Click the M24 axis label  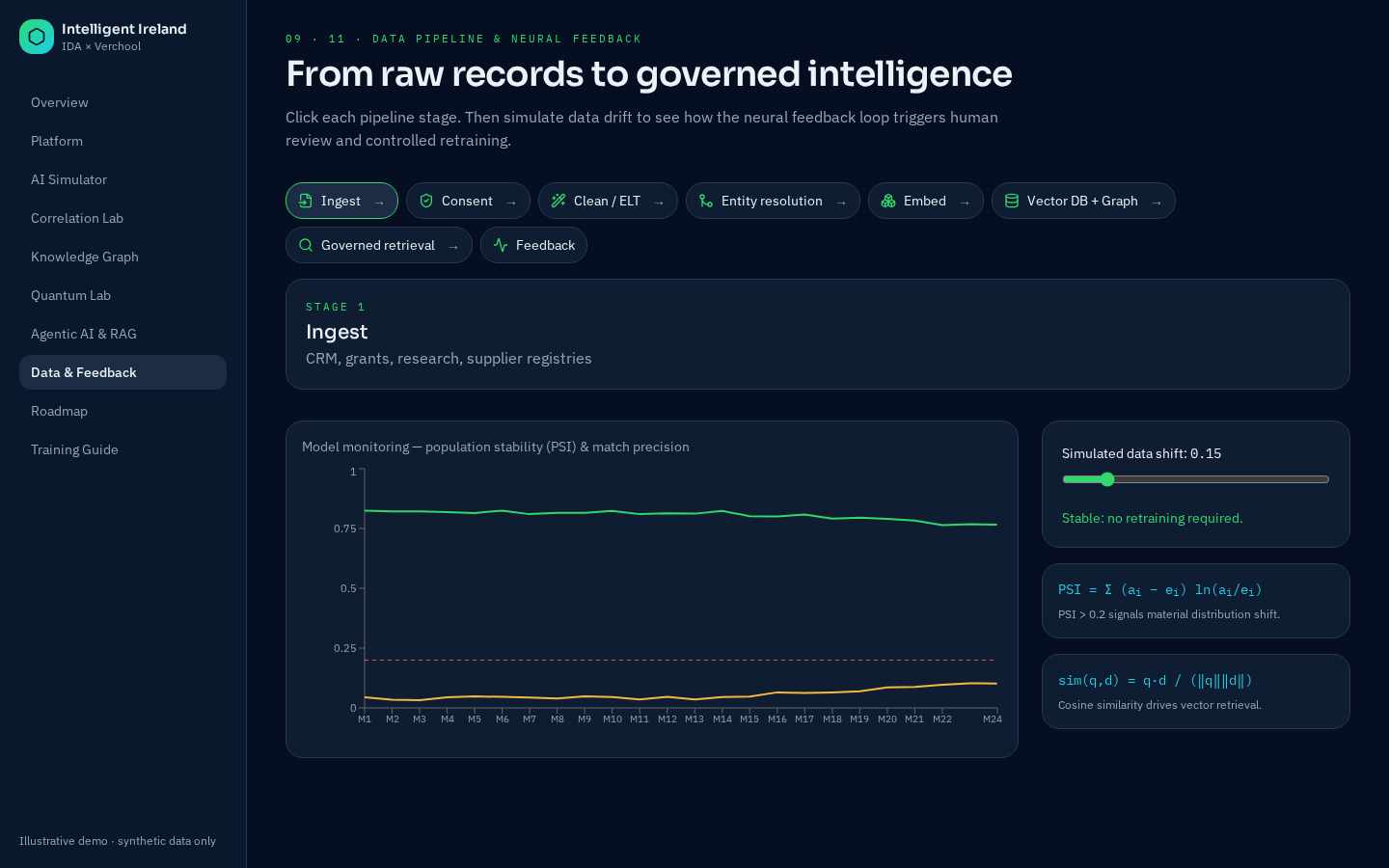pyautogui.click(x=993, y=719)
